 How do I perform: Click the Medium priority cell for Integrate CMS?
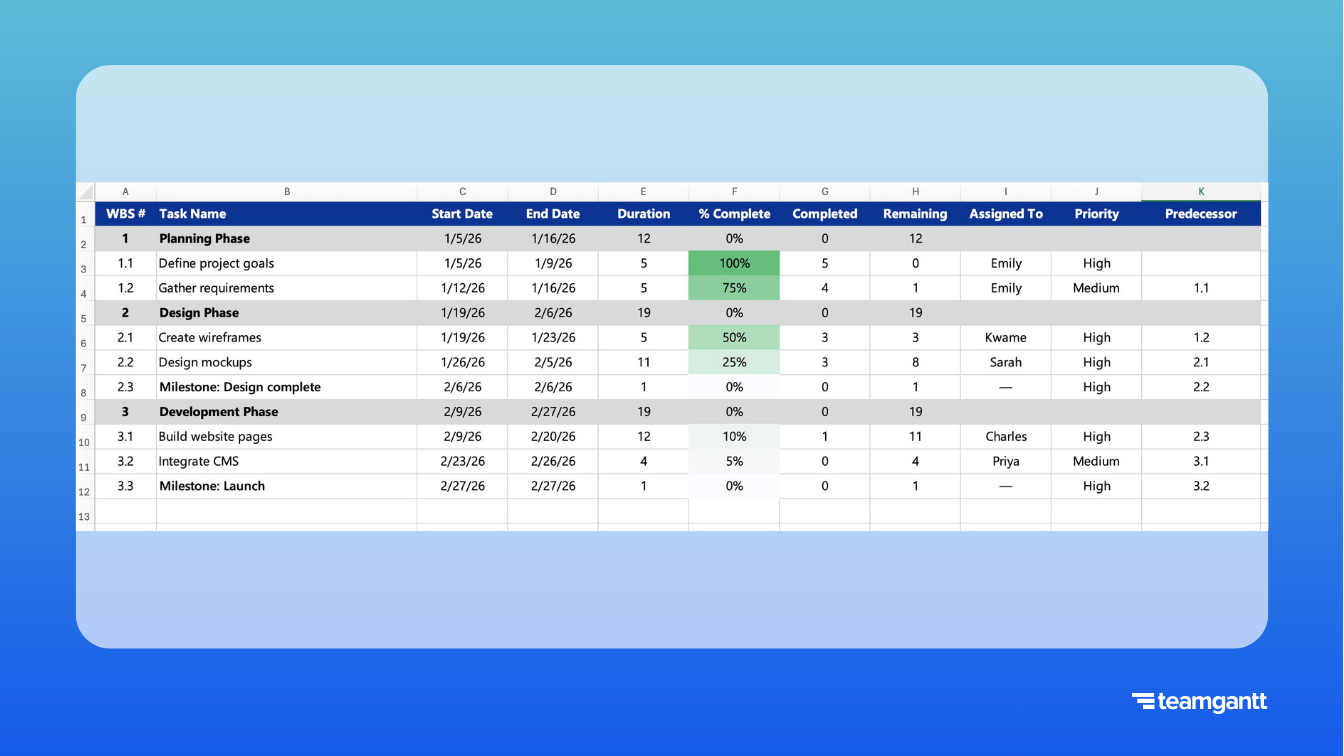tap(1096, 461)
